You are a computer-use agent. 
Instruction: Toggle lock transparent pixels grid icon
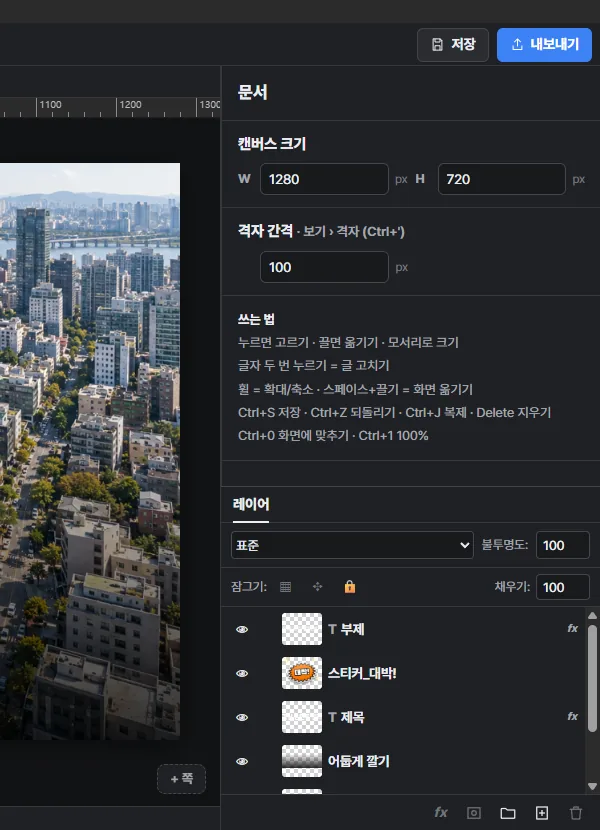point(285,587)
